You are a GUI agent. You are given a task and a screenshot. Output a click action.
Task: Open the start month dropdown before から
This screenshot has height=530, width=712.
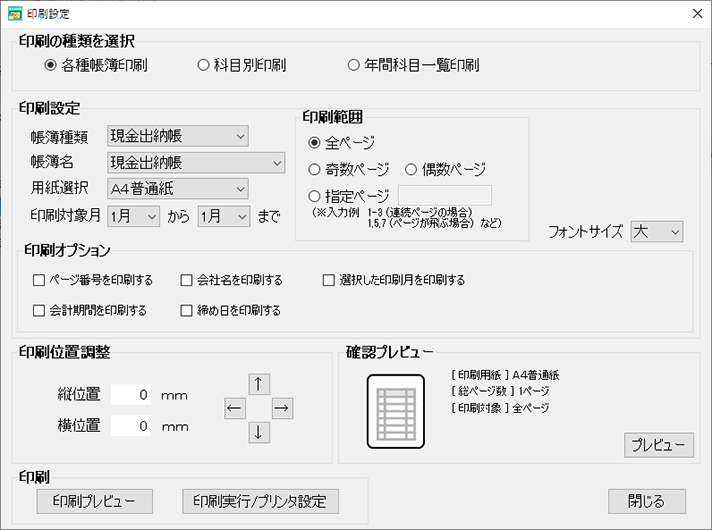tap(134, 216)
